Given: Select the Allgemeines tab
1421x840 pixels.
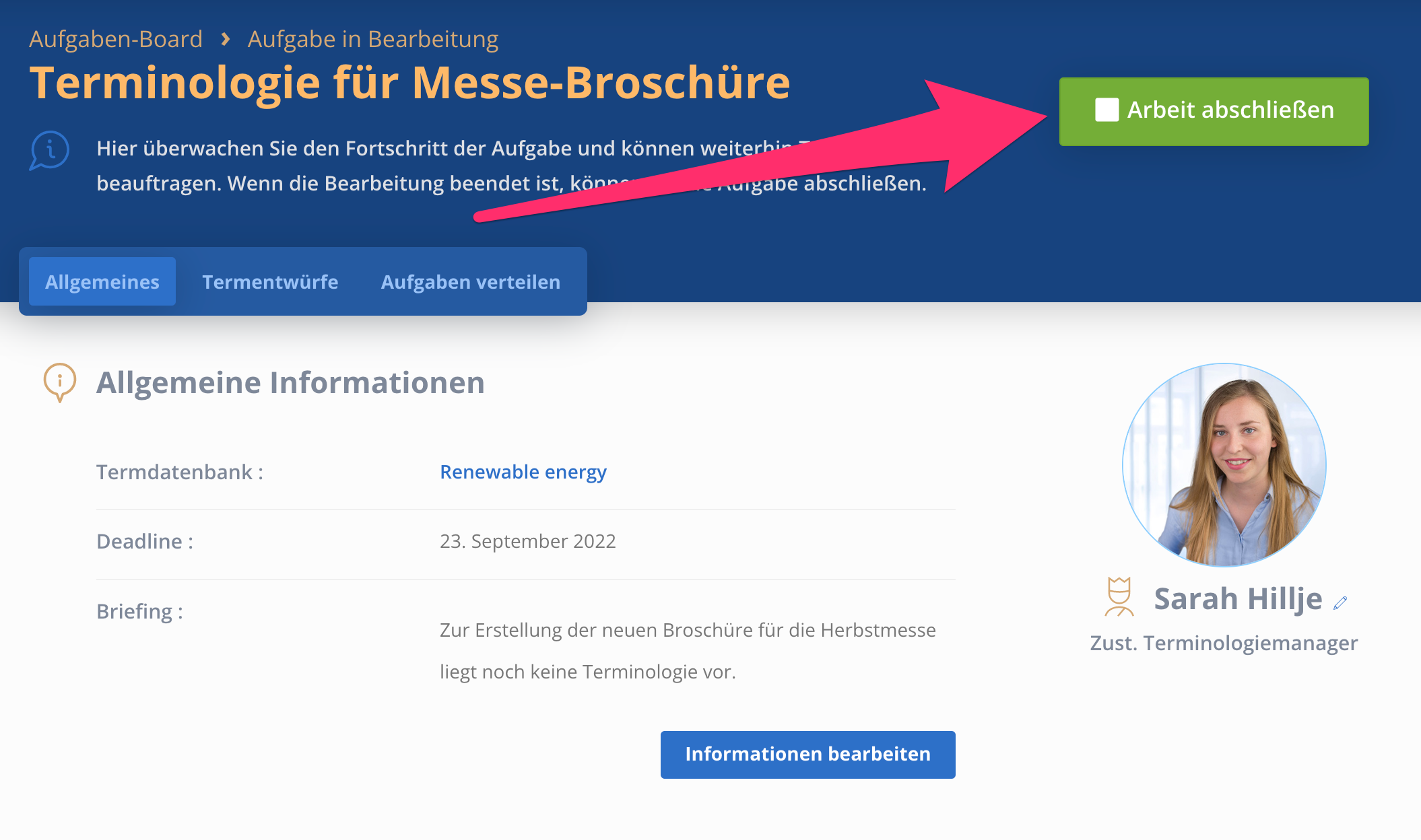Looking at the screenshot, I should point(102,281).
